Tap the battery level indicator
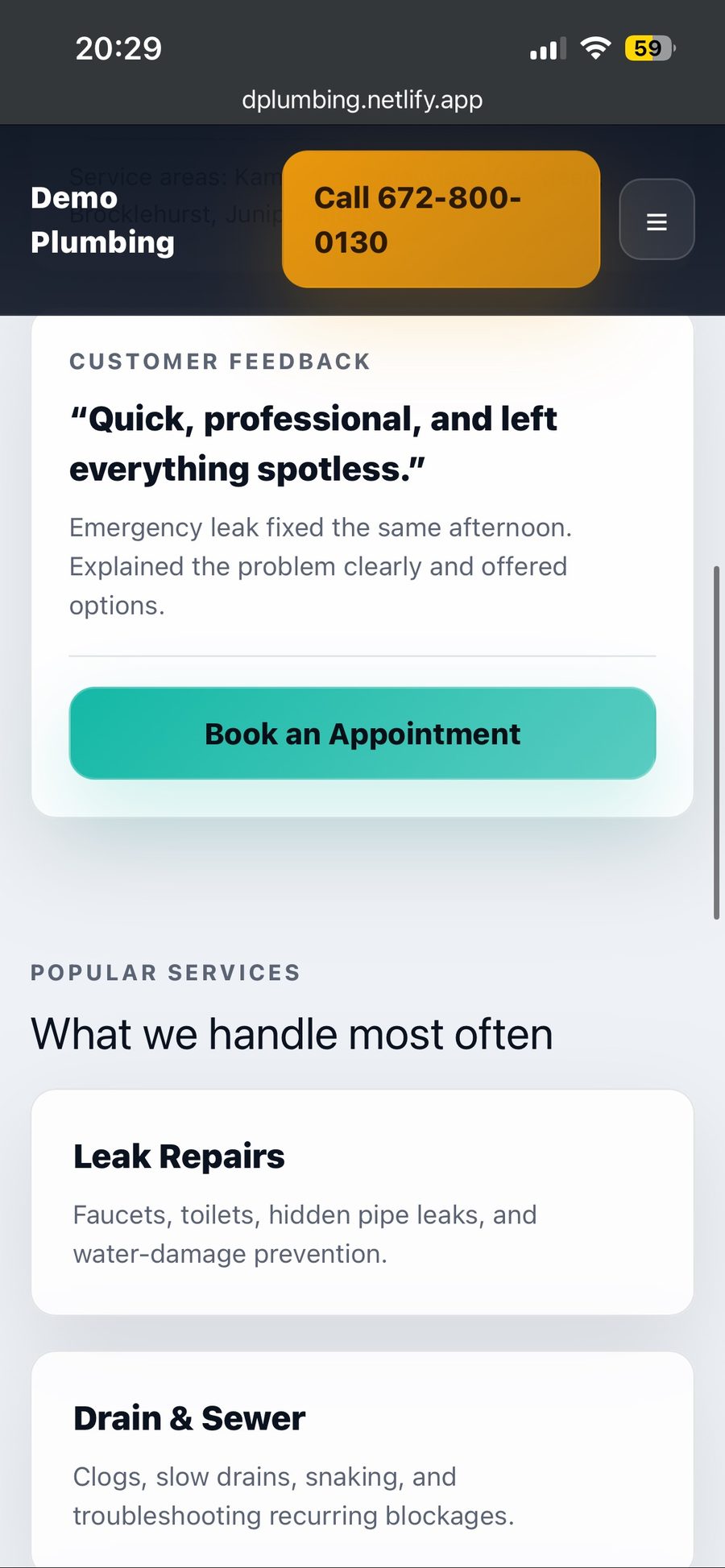The width and height of the screenshot is (725, 1568). (649, 48)
